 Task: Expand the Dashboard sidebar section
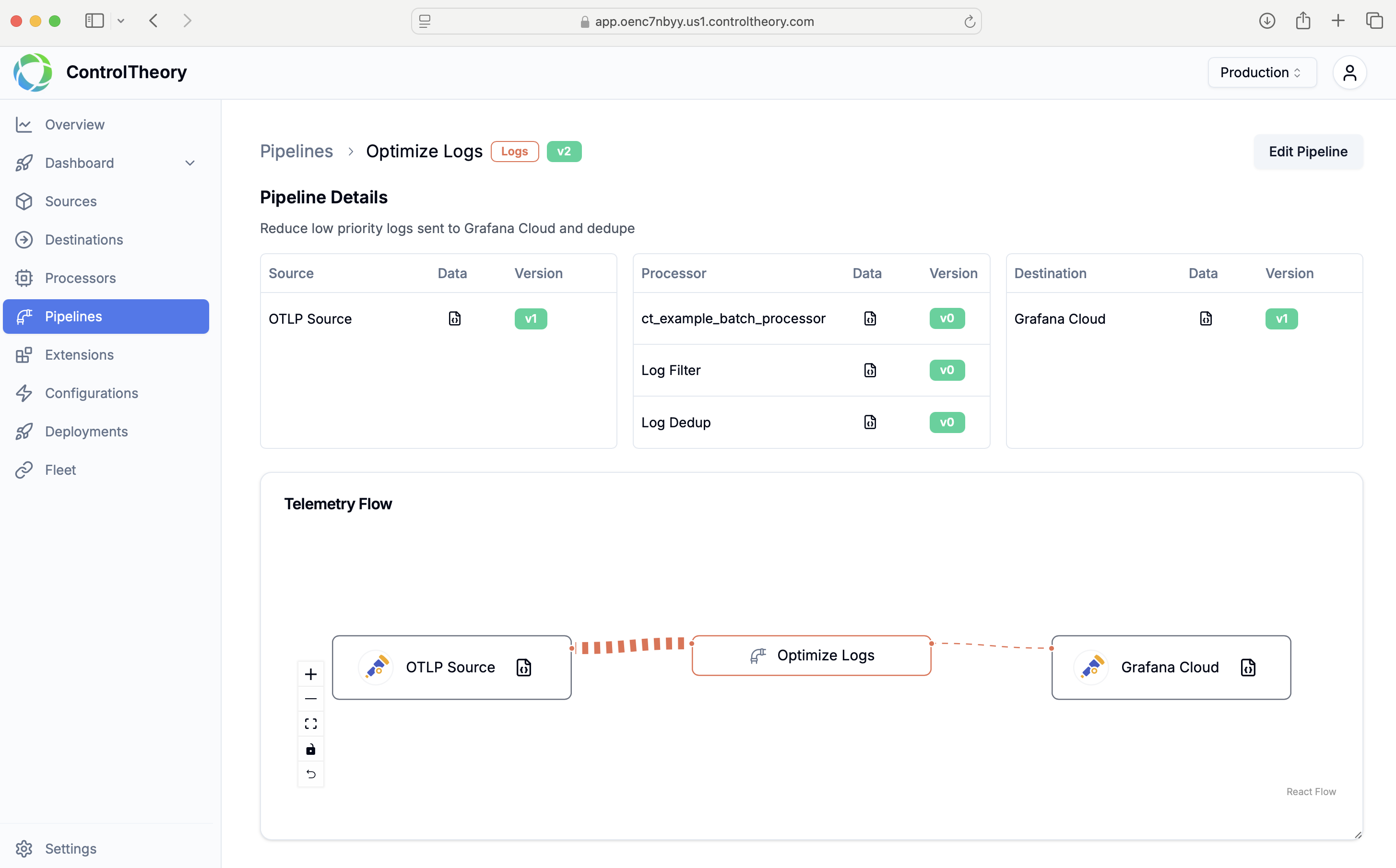[189, 163]
